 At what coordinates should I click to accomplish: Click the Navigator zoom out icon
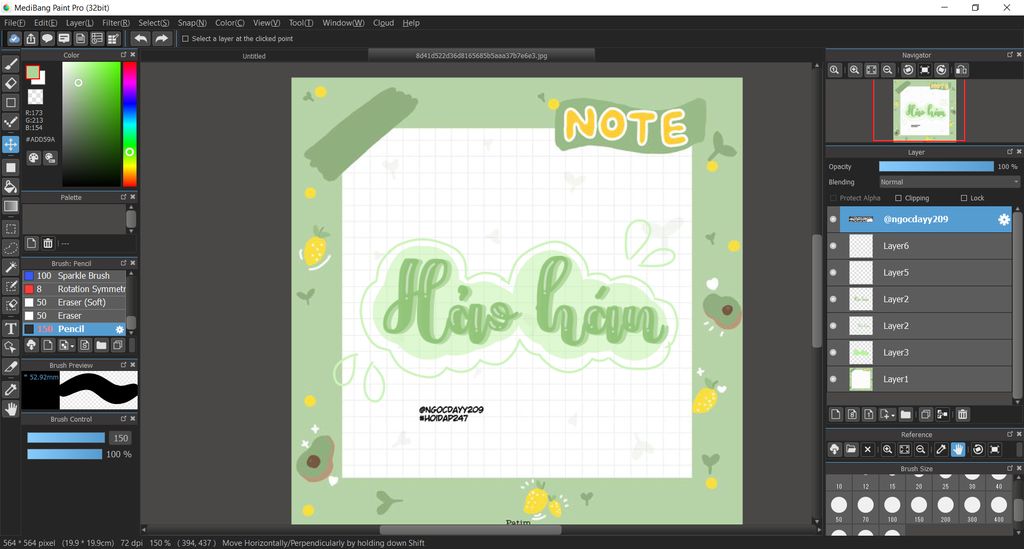click(888, 70)
